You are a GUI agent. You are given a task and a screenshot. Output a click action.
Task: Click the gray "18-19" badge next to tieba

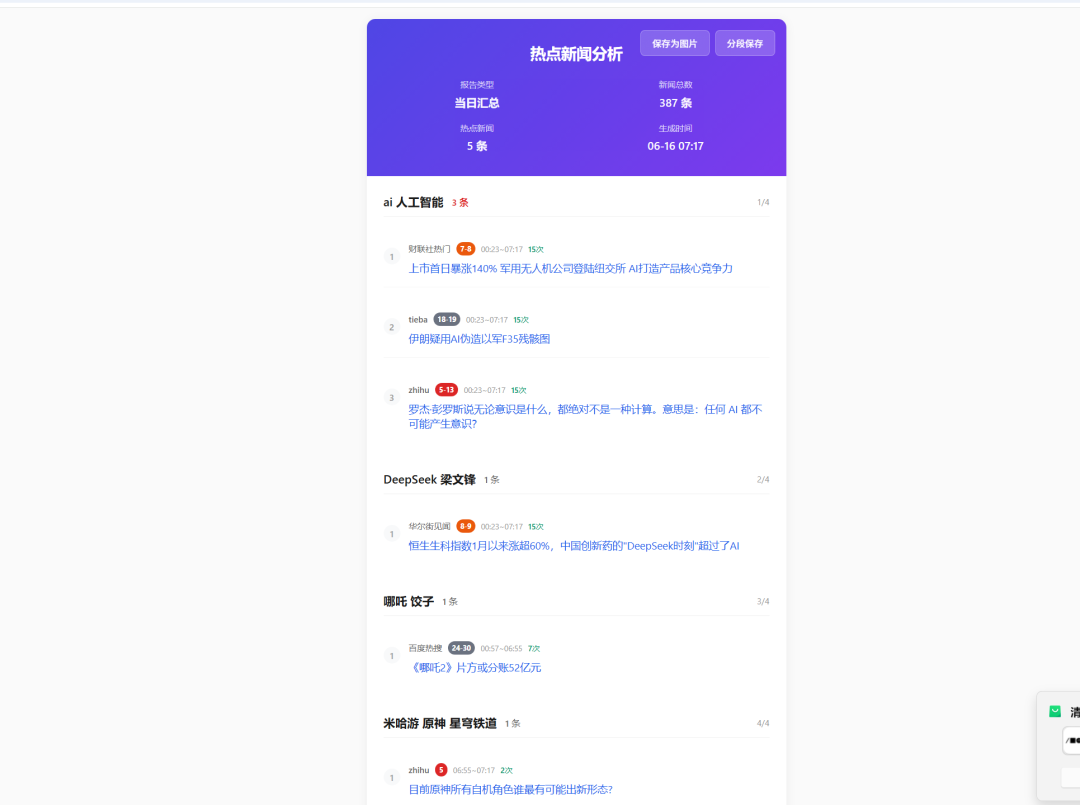446,319
